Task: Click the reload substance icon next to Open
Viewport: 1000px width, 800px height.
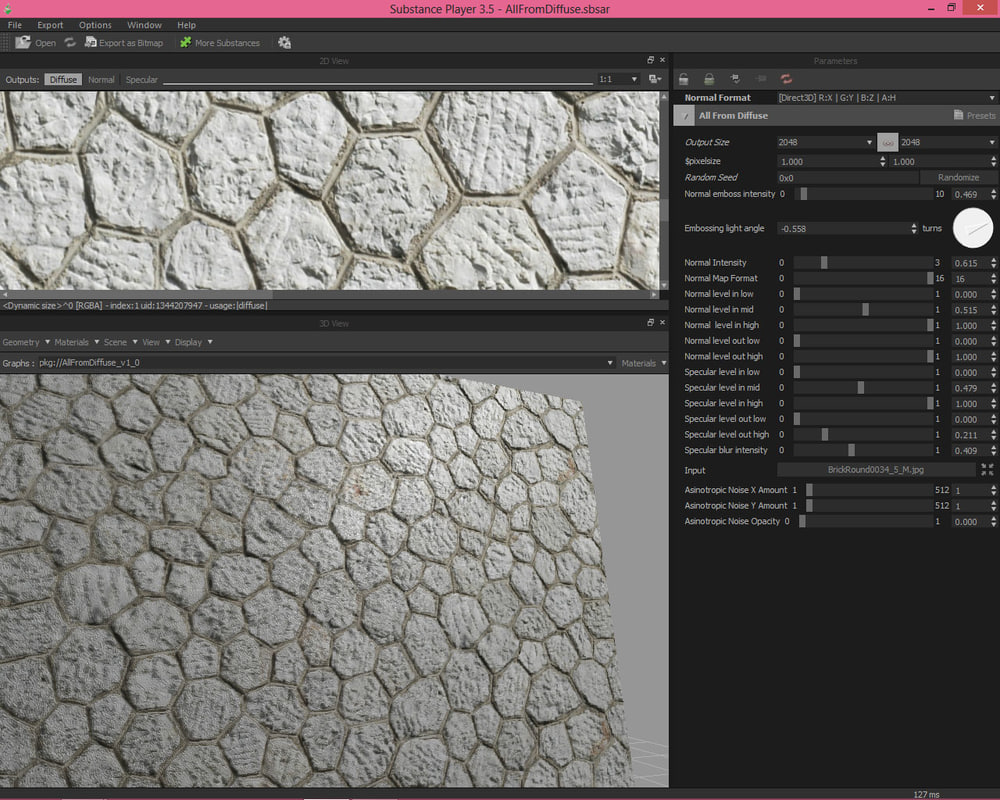Action: coord(70,43)
